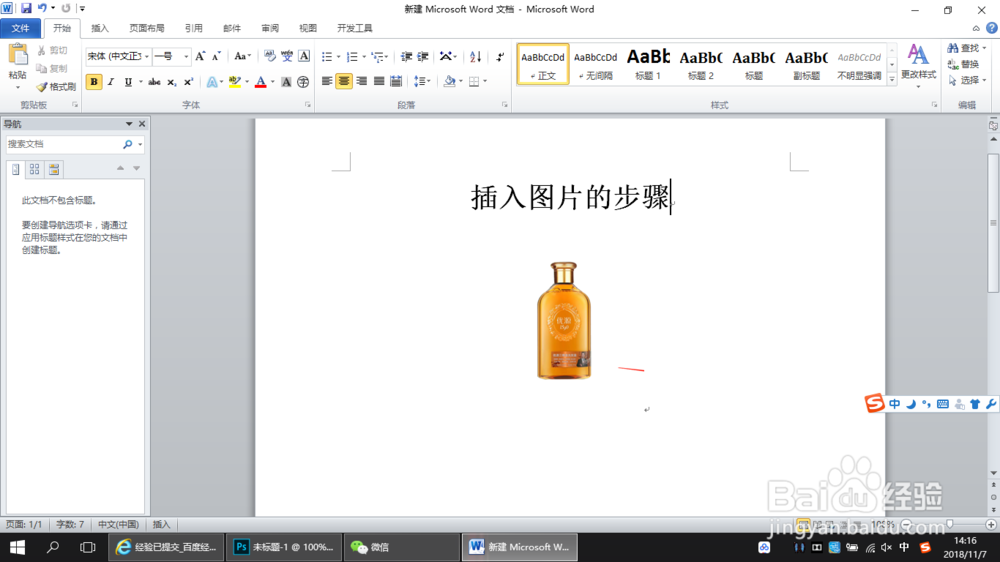
Task: Open bullet list dropdown arrow
Action: [338, 57]
